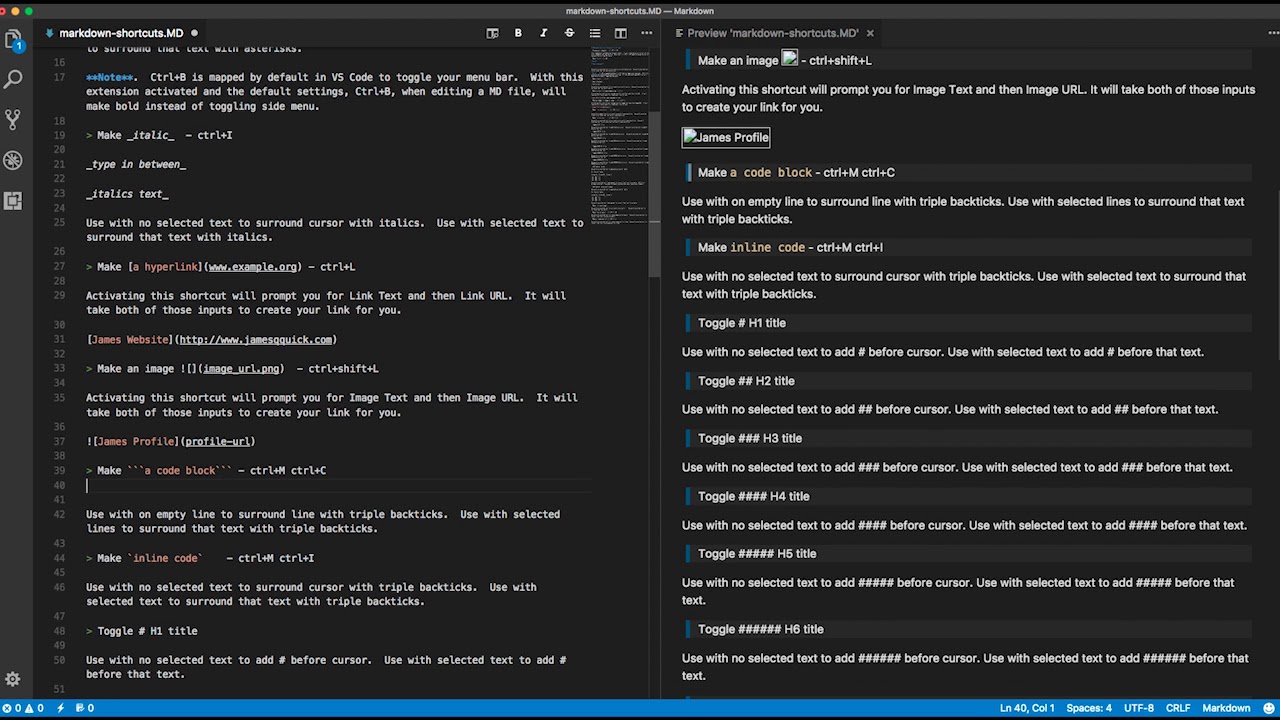Click "> Make `inline code`" line in editor
Screen dimensions: 1280x720
click(x=200, y=558)
